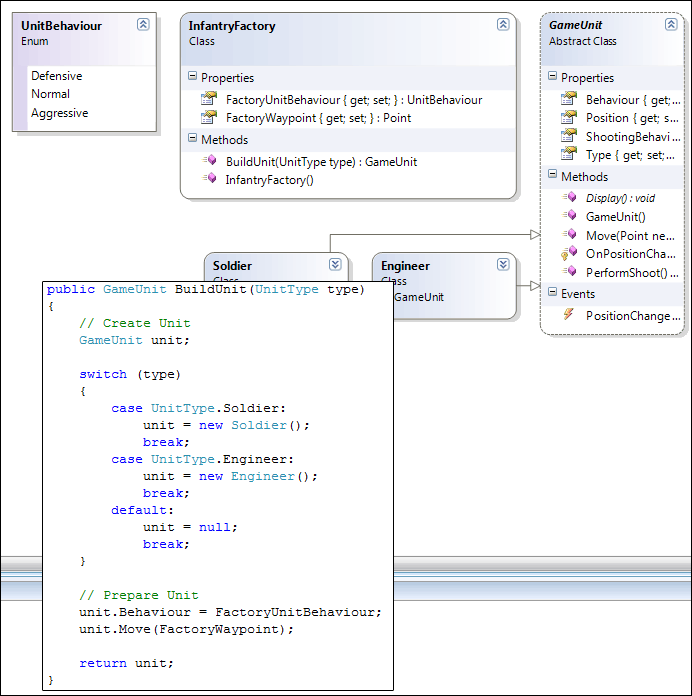Collapse GameUnit Properties section
The width and height of the screenshot is (692, 696).
point(552,76)
